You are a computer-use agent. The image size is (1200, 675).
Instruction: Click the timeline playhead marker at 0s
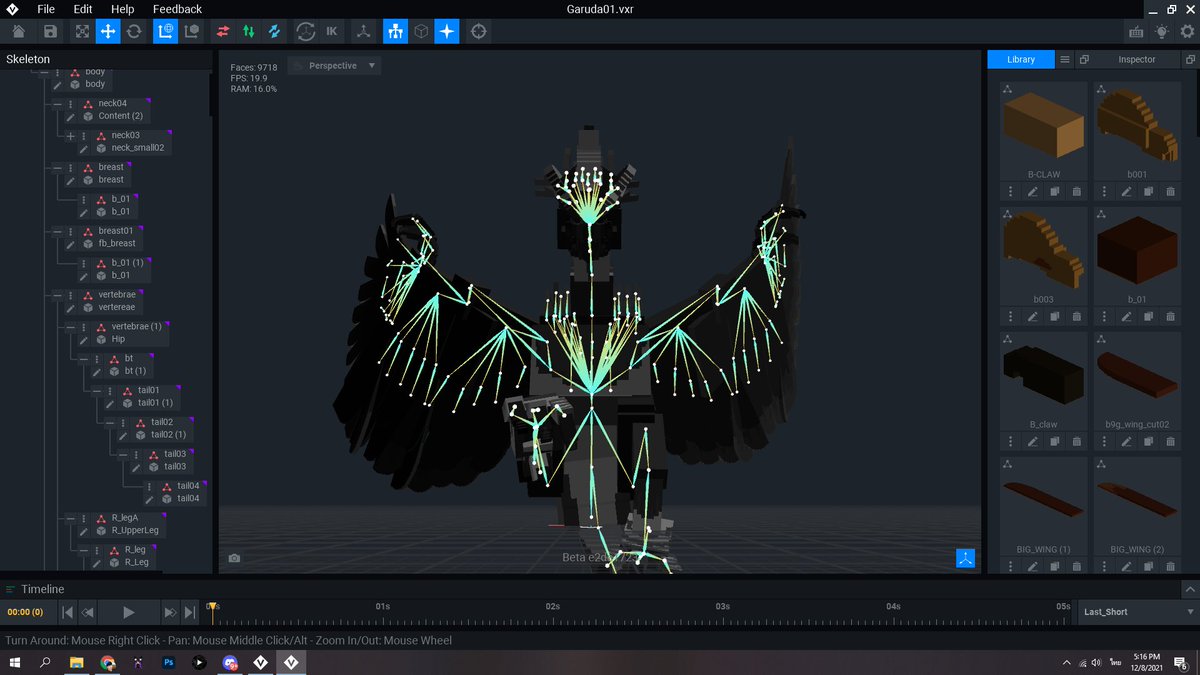(x=212, y=607)
